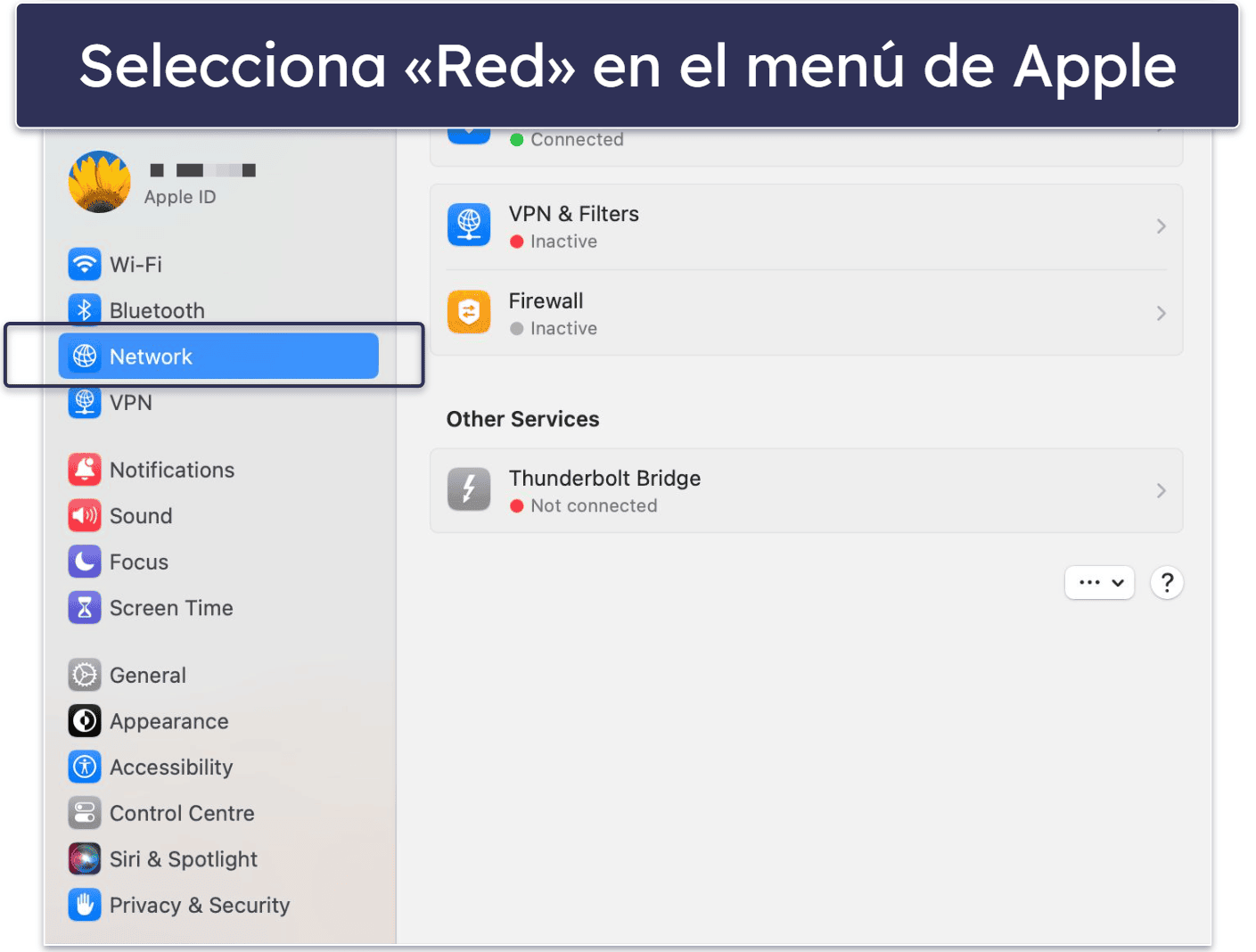This screenshot has height=952, width=1256.
Task: Select the Accessibility label in sidebar
Action: [x=171, y=767]
